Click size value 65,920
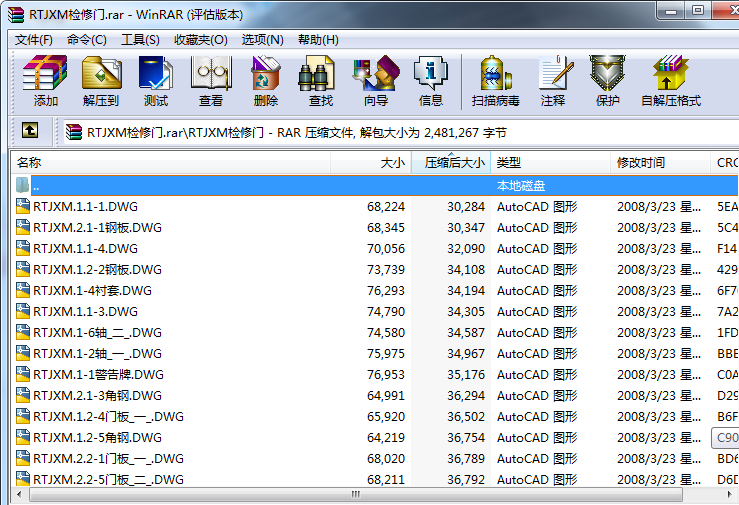739x505 pixels. click(x=386, y=417)
